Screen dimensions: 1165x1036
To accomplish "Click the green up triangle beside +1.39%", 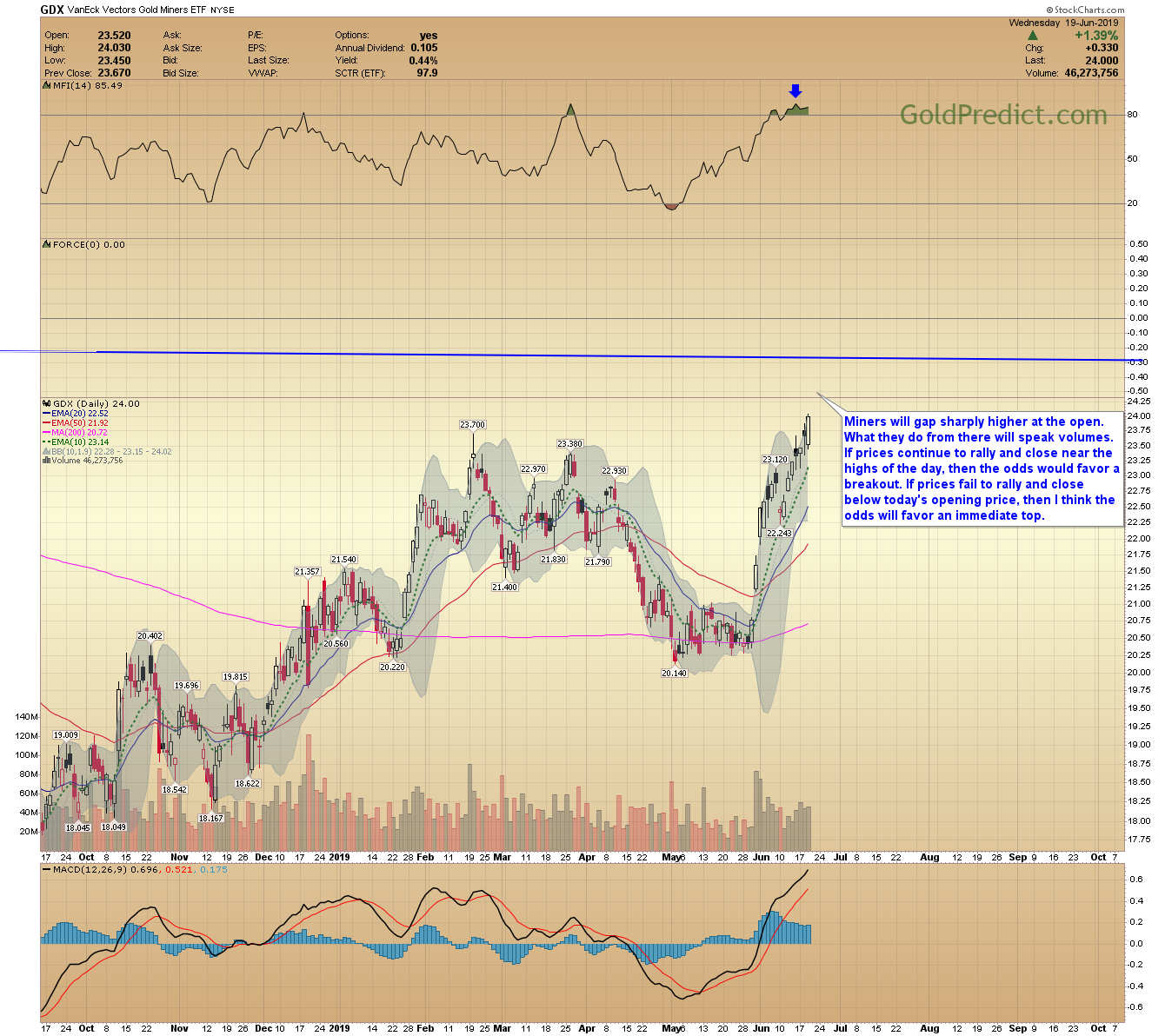I will coord(1032,36).
